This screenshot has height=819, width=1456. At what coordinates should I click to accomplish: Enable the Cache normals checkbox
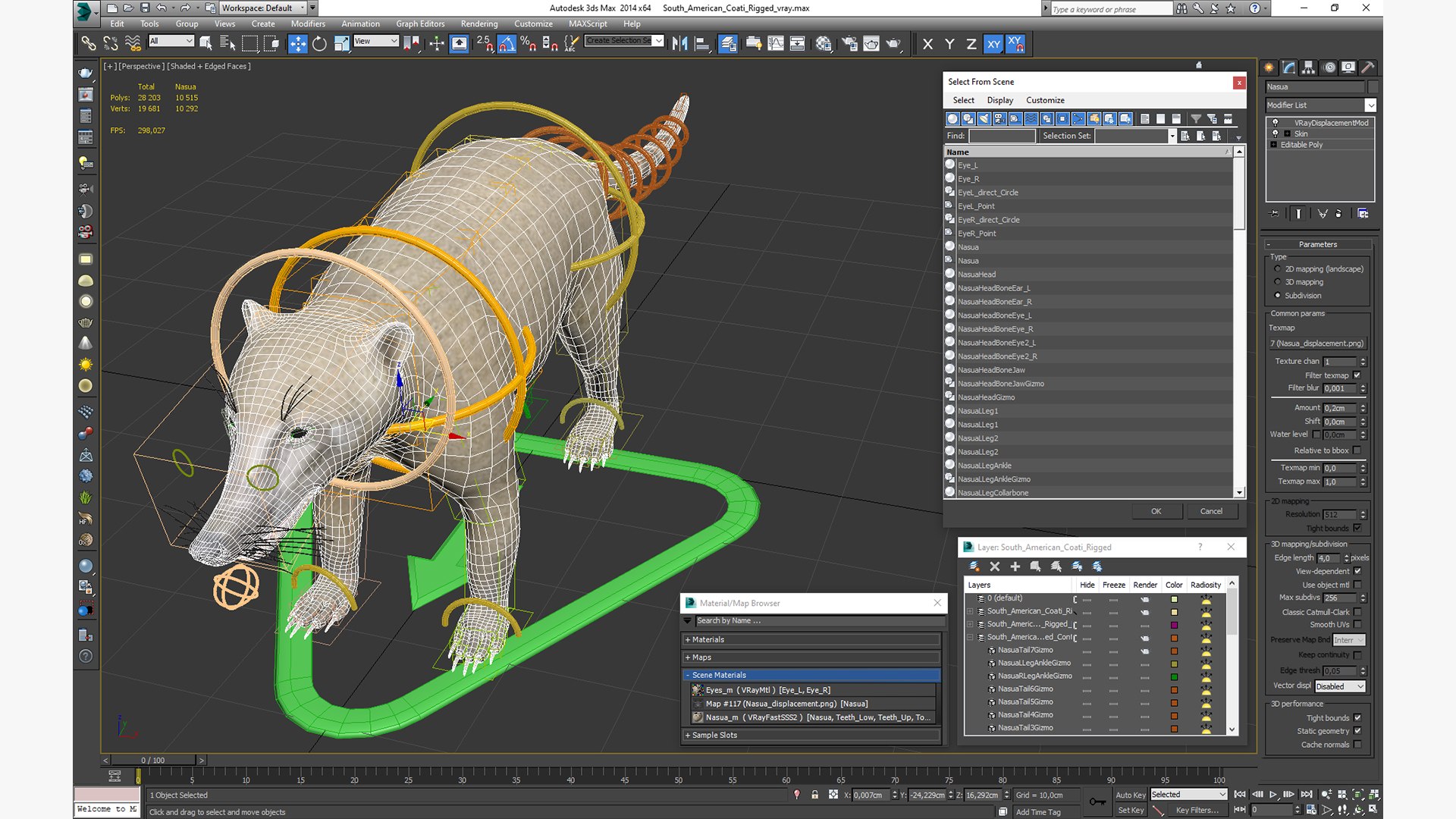tap(1357, 745)
